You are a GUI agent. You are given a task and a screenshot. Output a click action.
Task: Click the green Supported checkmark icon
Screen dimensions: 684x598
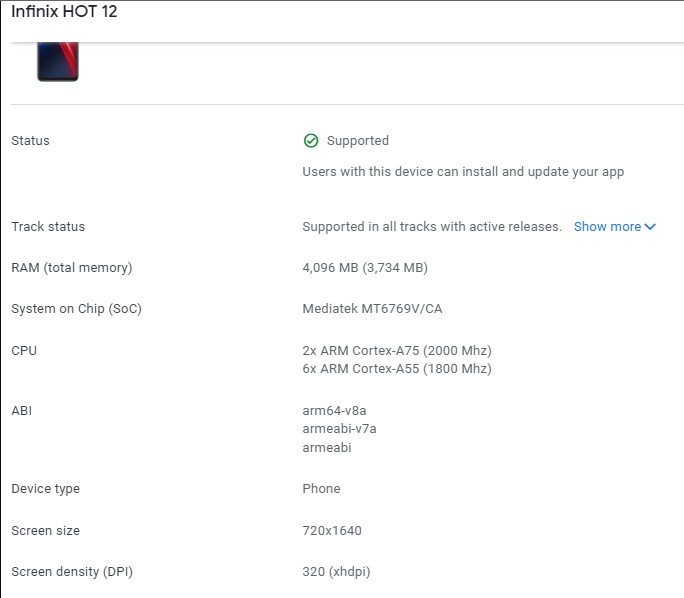(x=311, y=141)
